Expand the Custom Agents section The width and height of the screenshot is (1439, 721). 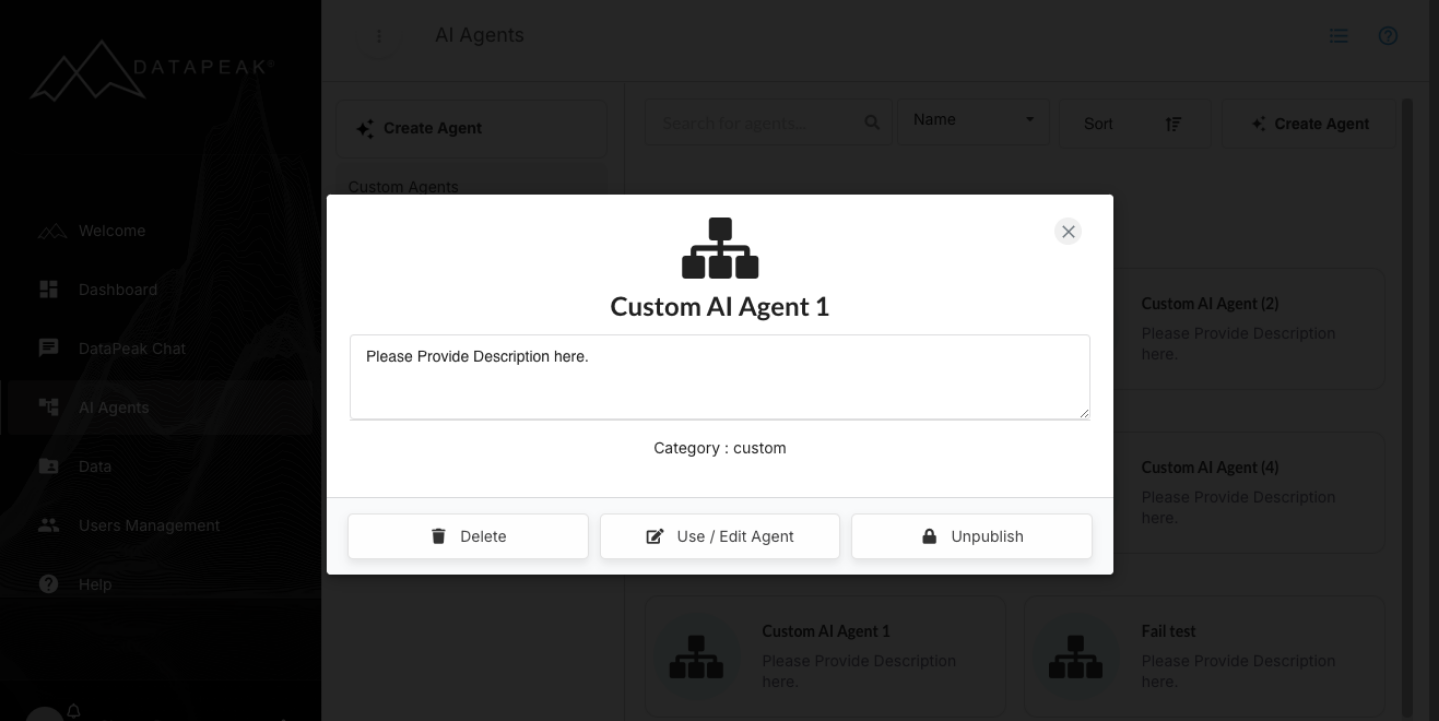point(404,187)
